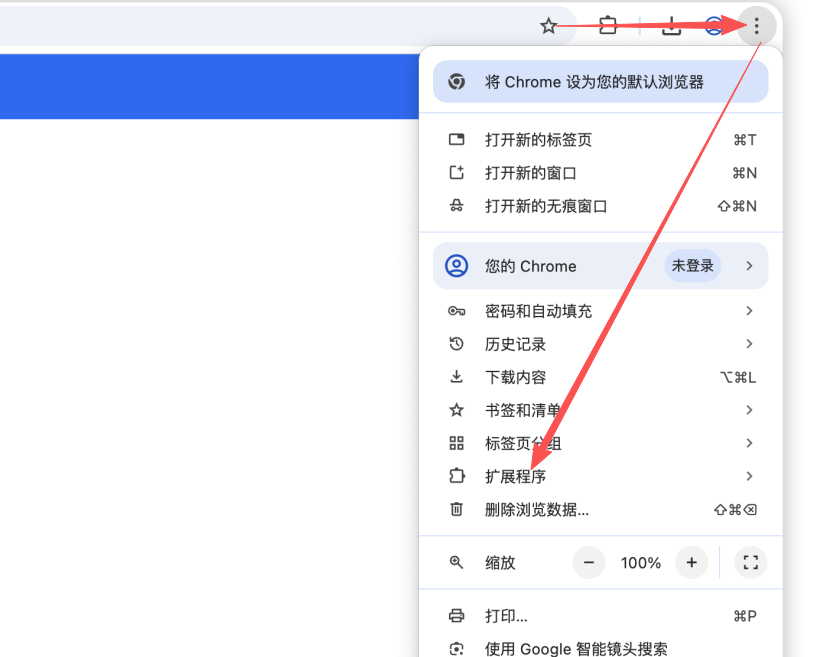Expand the 历史记录 submenu chevron
This screenshot has width=821, height=657.
[x=749, y=344]
